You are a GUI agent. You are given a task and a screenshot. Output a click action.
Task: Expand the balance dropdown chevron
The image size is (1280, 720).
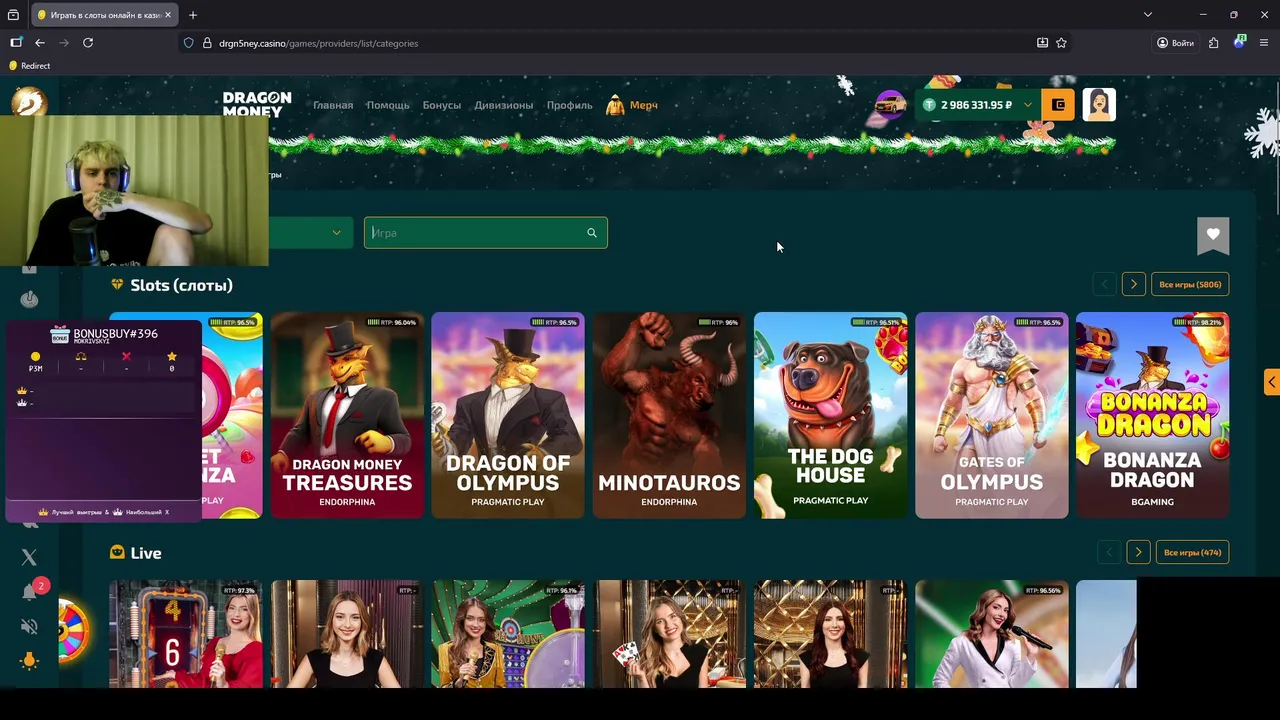(1027, 105)
